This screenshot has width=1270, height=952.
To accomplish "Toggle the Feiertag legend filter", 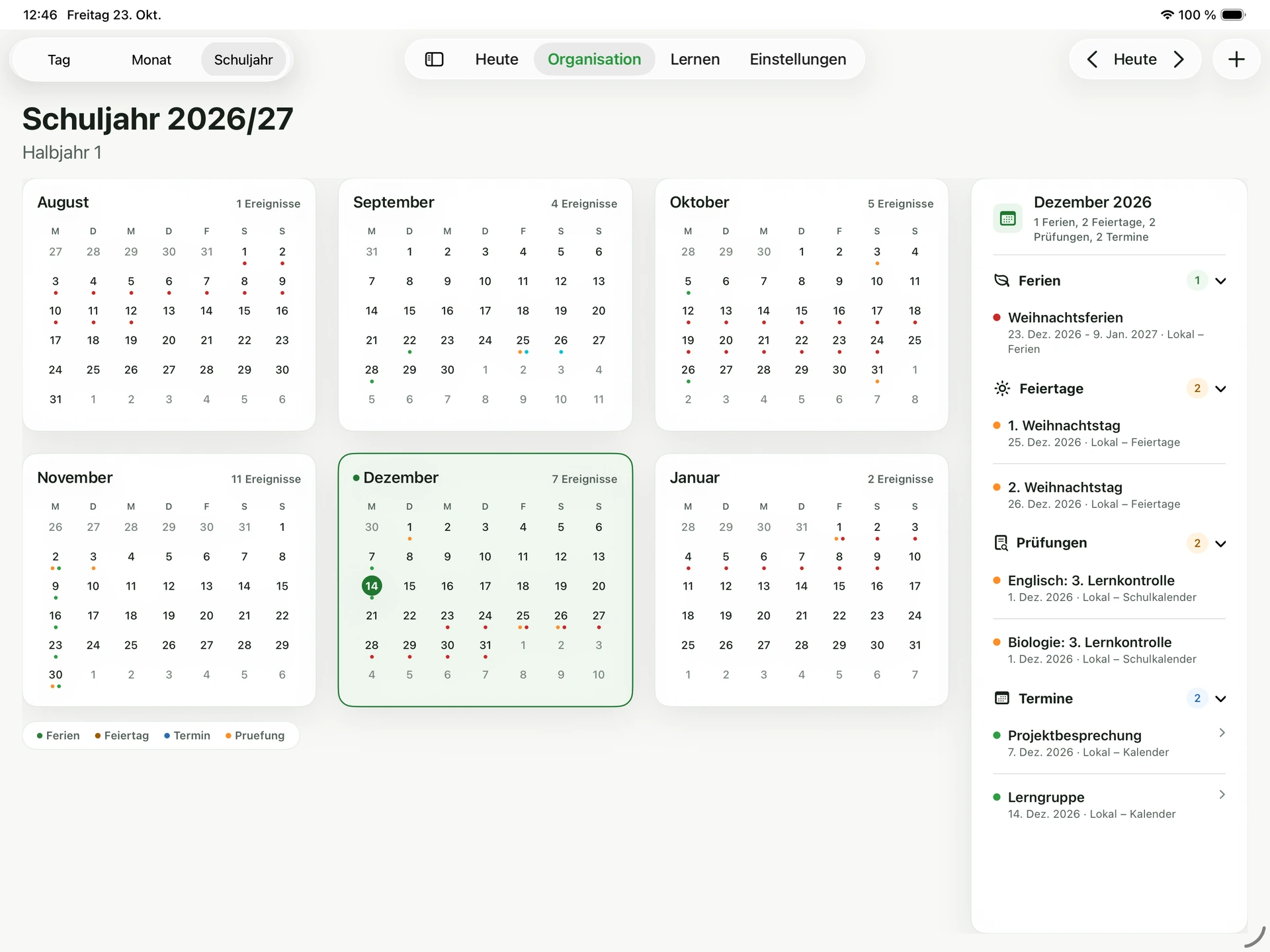I will pos(122,735).
